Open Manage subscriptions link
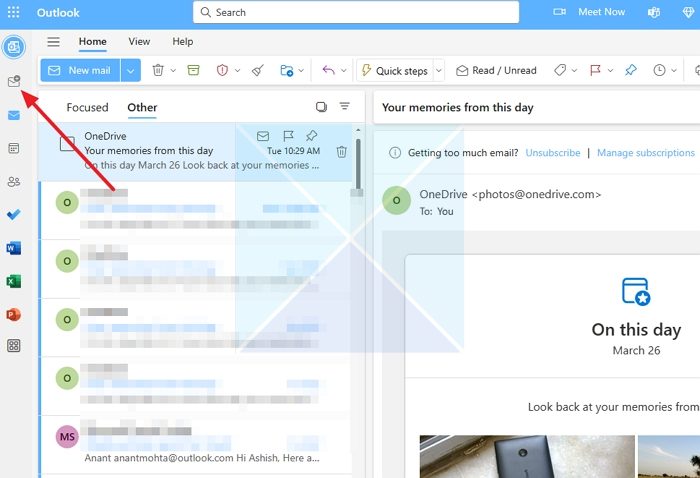 coord(646,153)
